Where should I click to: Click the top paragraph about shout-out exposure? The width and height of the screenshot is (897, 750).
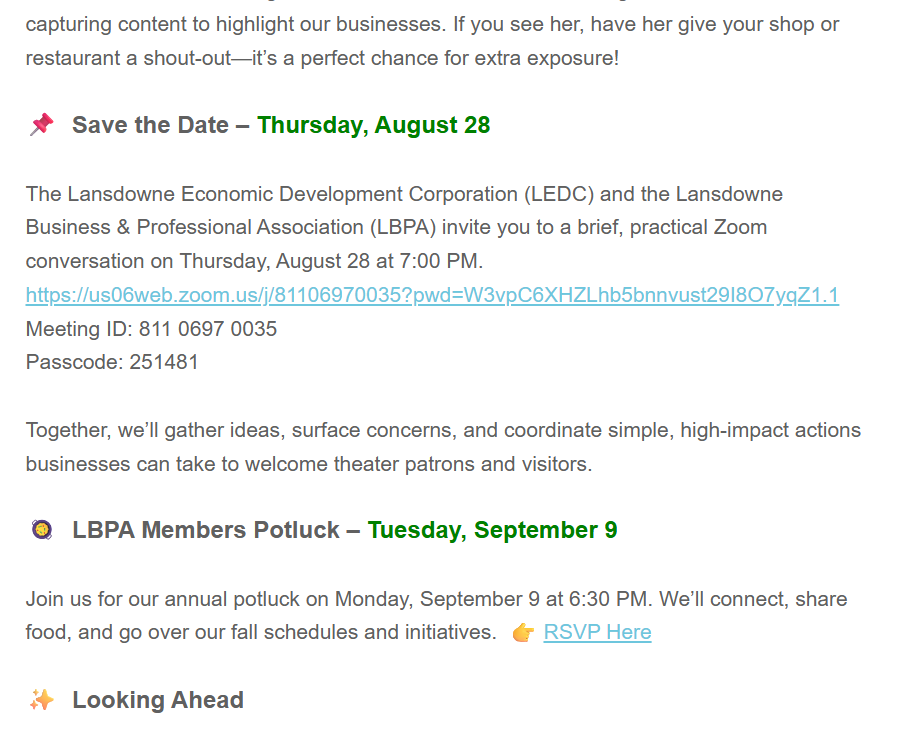(432, 41)
